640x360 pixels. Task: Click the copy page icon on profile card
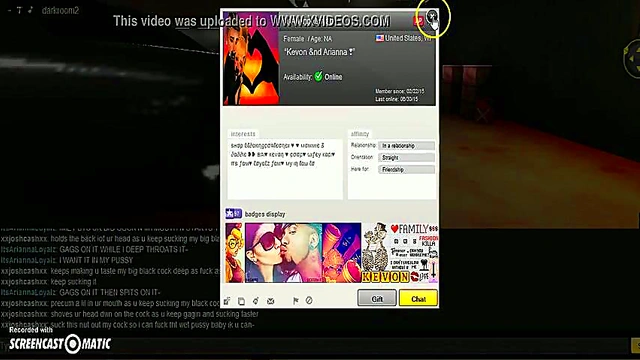coord(241,301)
